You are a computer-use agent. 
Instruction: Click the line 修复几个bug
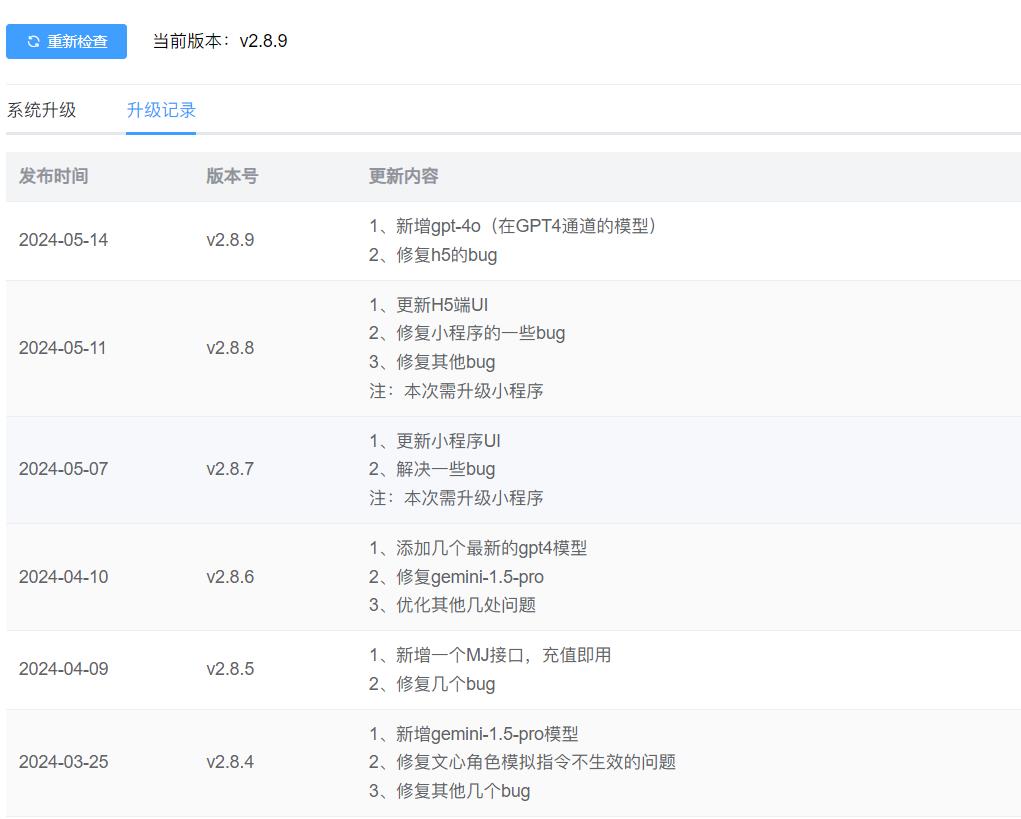tap(432, 684)
